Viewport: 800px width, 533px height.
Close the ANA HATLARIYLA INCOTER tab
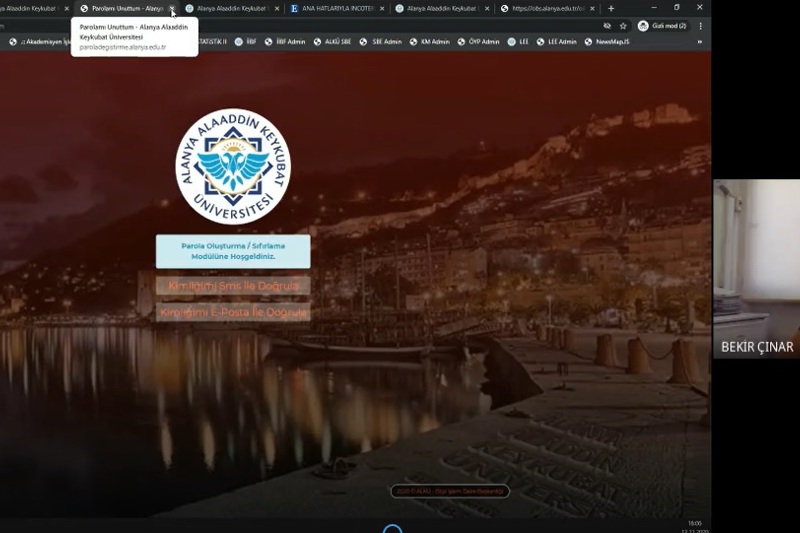click(x=382, y=9)
